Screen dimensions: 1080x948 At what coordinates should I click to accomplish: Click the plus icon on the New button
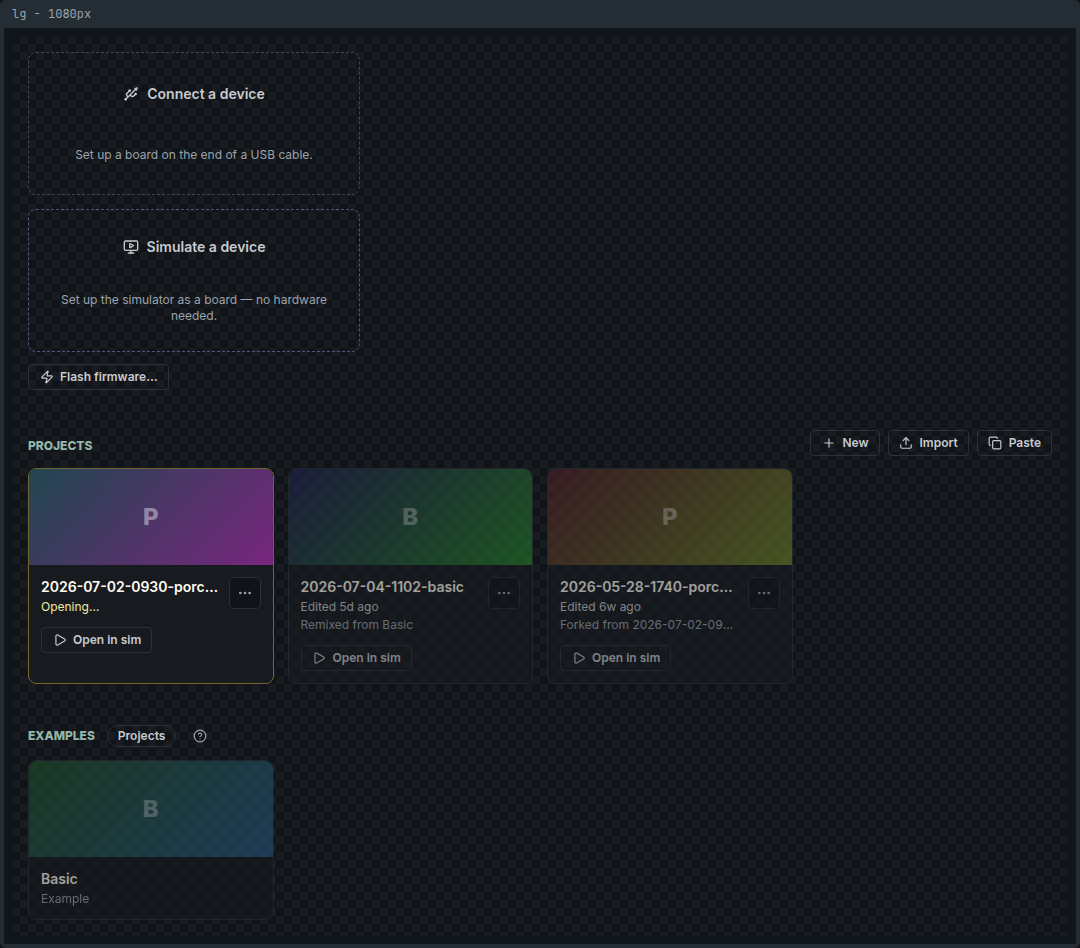[829, 443]
